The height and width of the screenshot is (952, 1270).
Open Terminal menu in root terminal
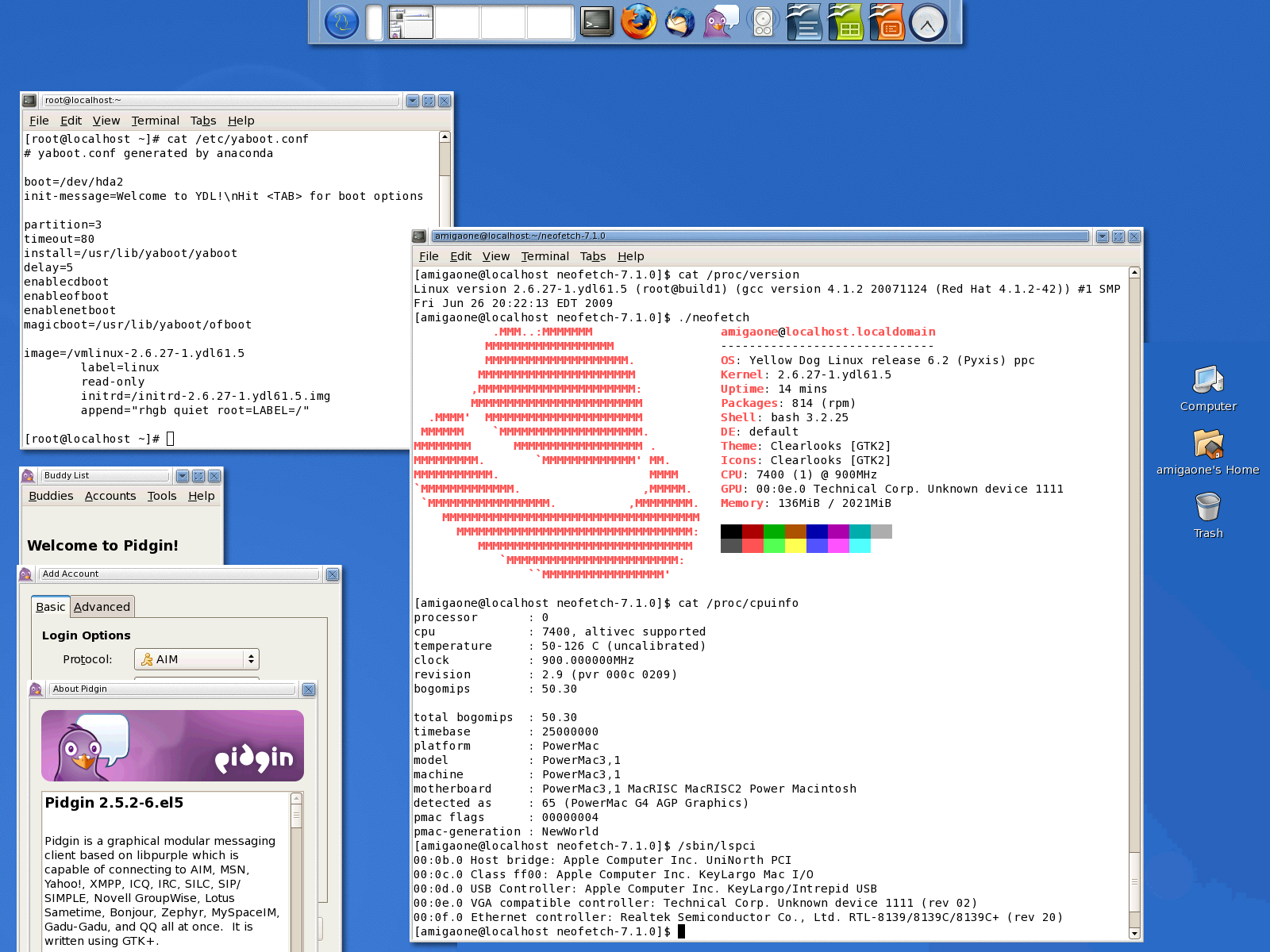click(x=156, y=121)
